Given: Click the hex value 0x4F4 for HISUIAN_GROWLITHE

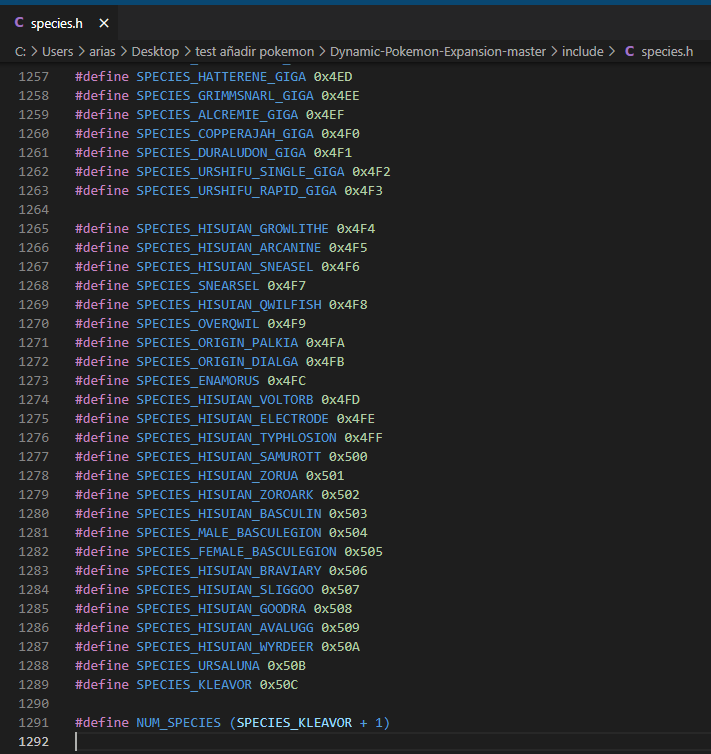Looking at the screenshot, I should click(356, 229).
